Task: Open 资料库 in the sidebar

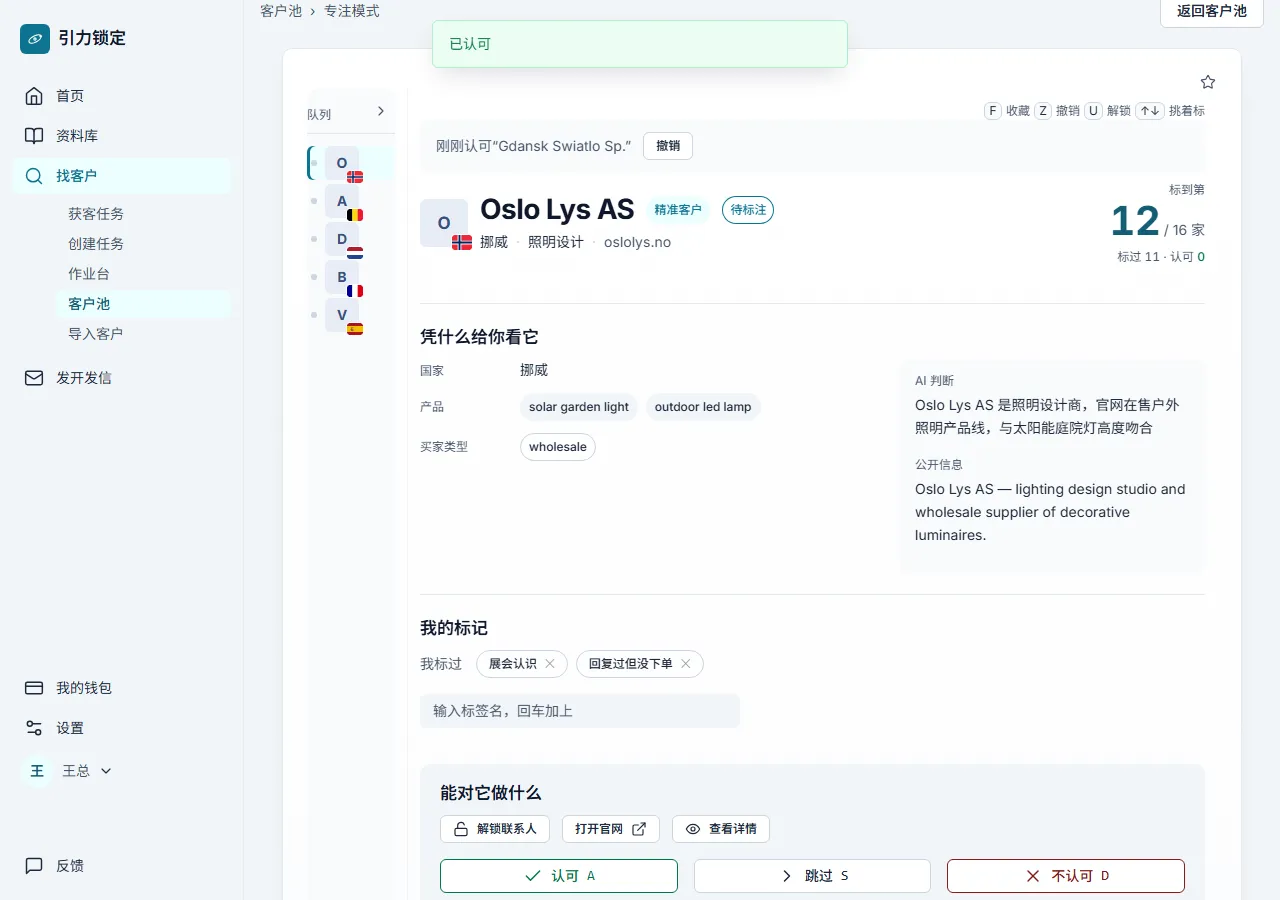Action: 122,136
